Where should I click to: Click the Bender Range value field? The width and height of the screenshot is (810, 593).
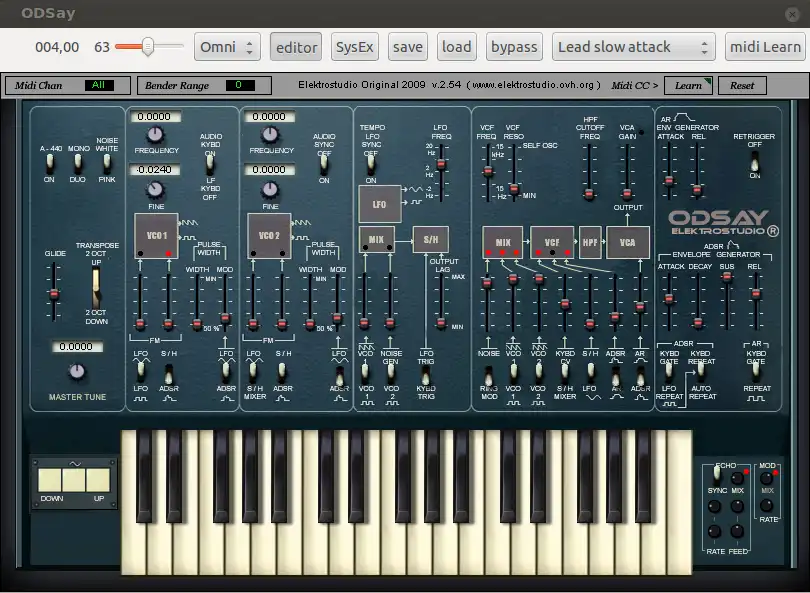tap(240, 85)
